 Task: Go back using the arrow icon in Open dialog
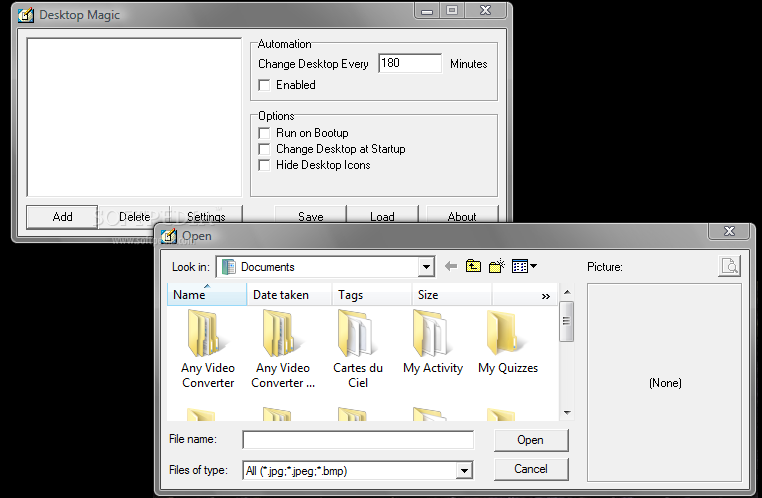pos(451,266)
